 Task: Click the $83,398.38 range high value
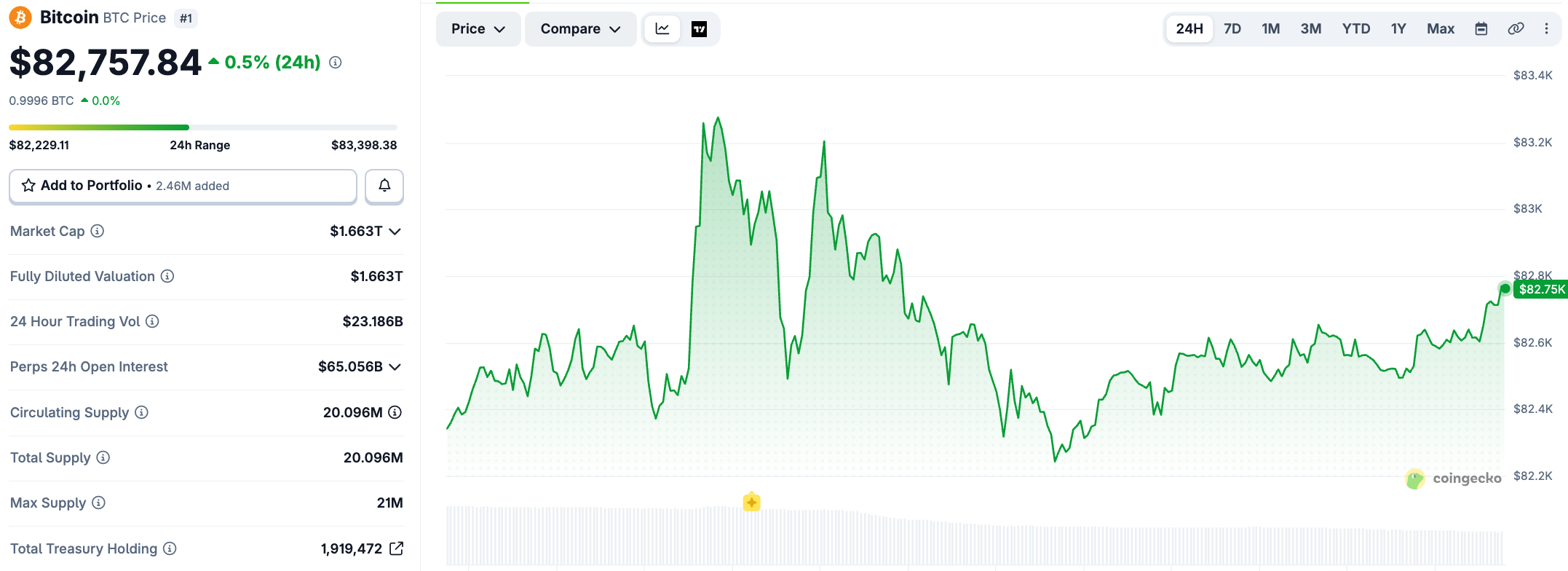[364, 145]
